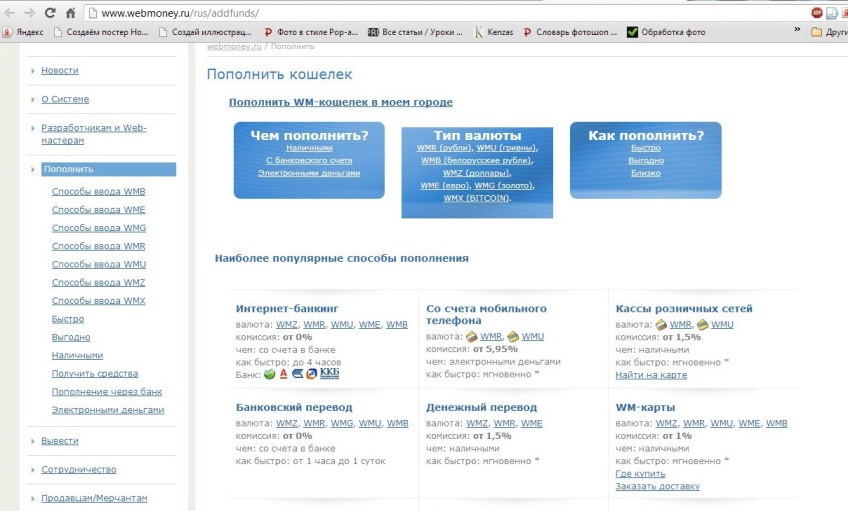Select WMR (рубли) currency type

click(x=445, y=148)
